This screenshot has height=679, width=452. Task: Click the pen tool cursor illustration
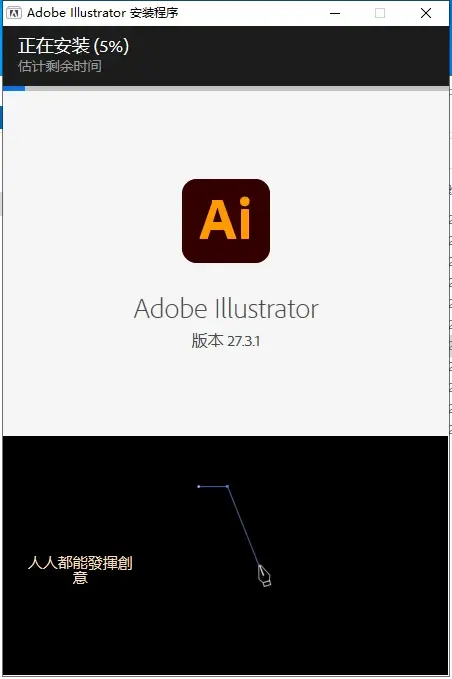pos(264,576)
